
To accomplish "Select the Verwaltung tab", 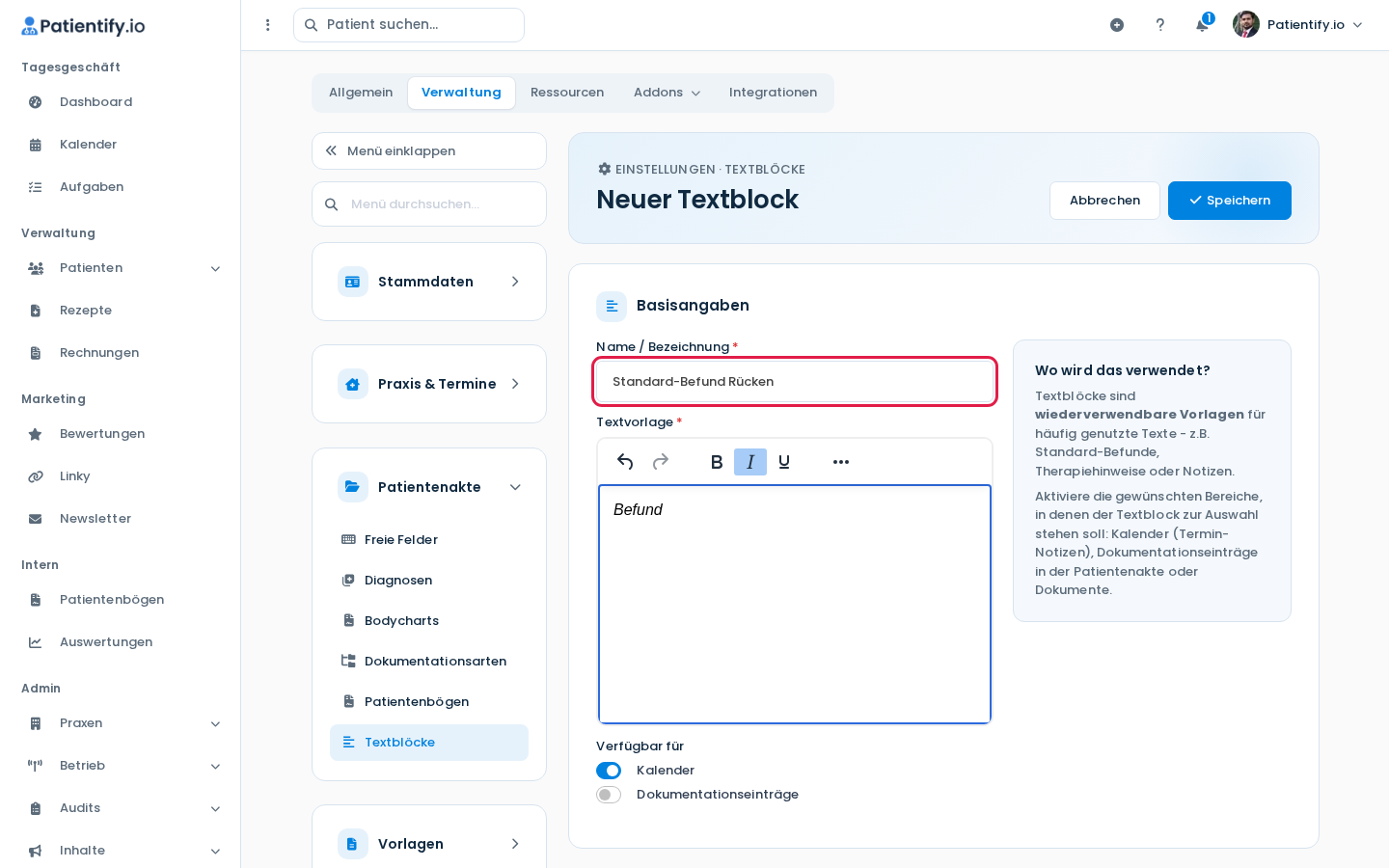I will coord(461,93).
